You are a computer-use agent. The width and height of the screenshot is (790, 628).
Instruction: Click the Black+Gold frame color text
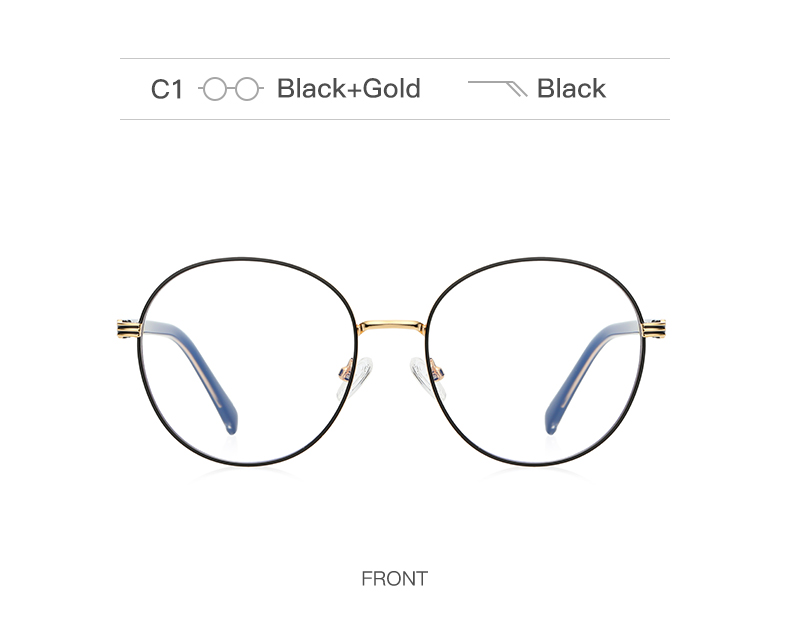[x=349, y=89]
